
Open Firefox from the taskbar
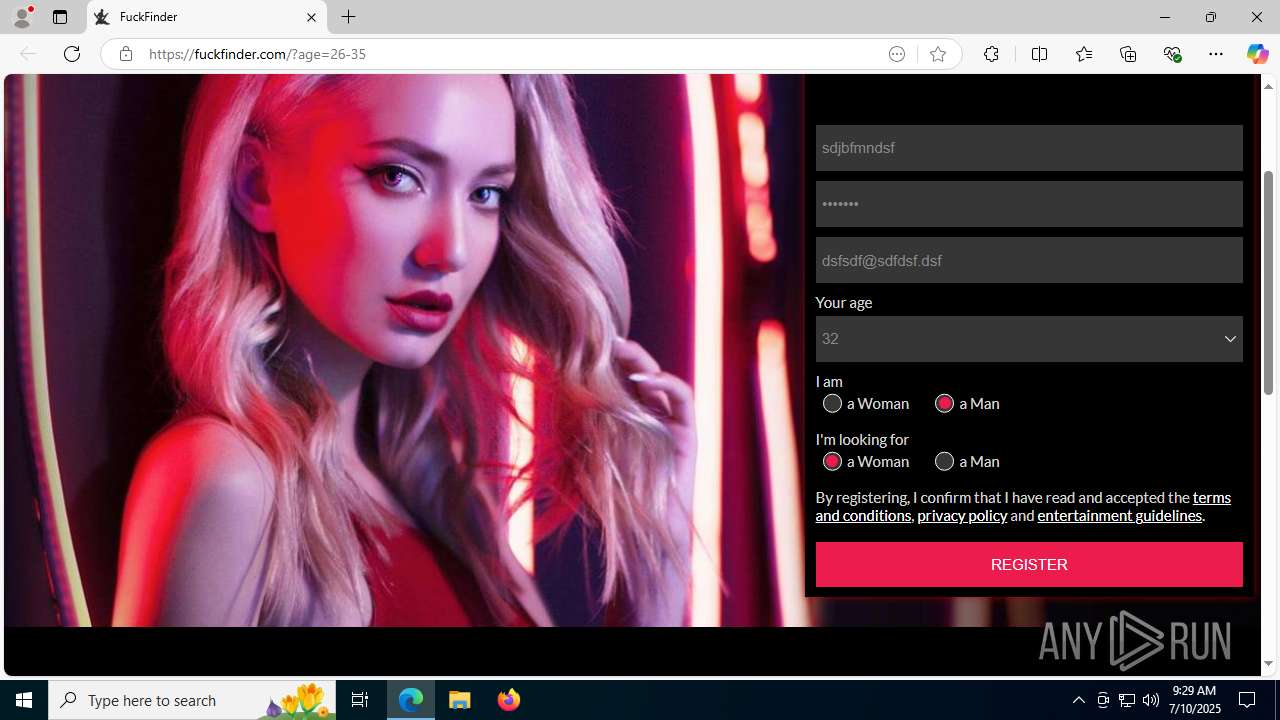(508, 700)
